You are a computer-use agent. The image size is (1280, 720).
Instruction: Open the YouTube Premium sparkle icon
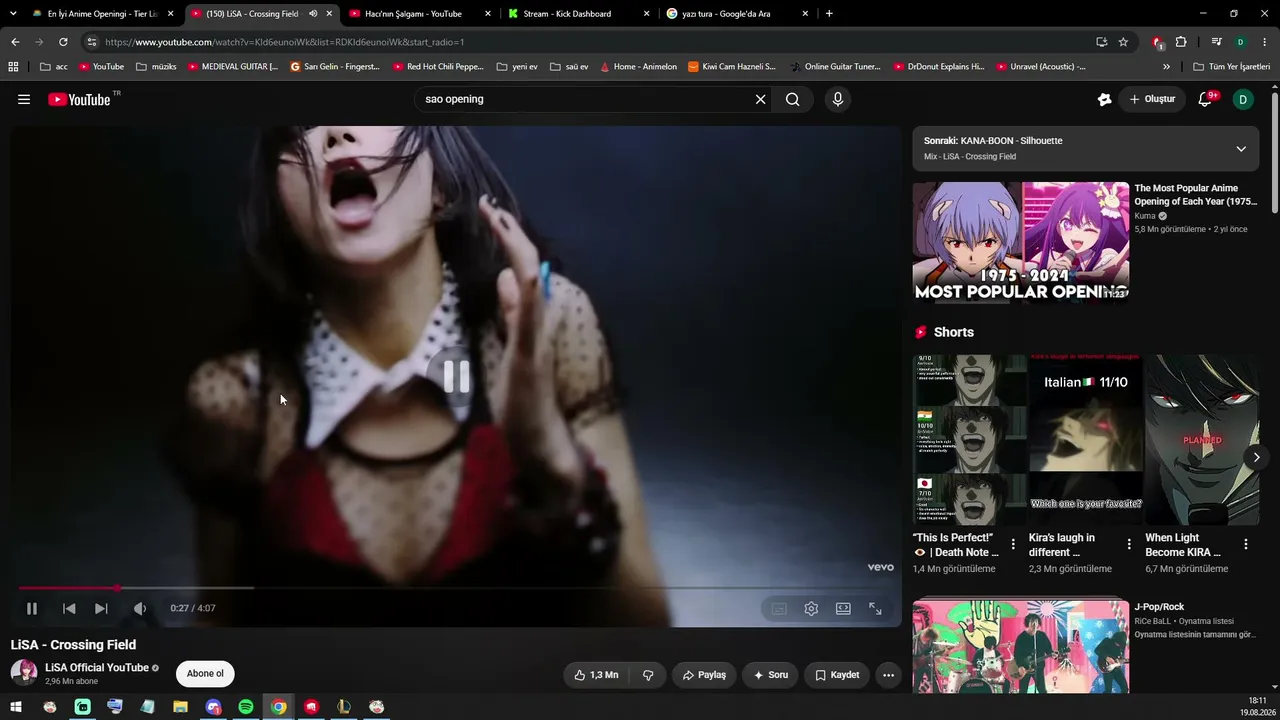1104,99
